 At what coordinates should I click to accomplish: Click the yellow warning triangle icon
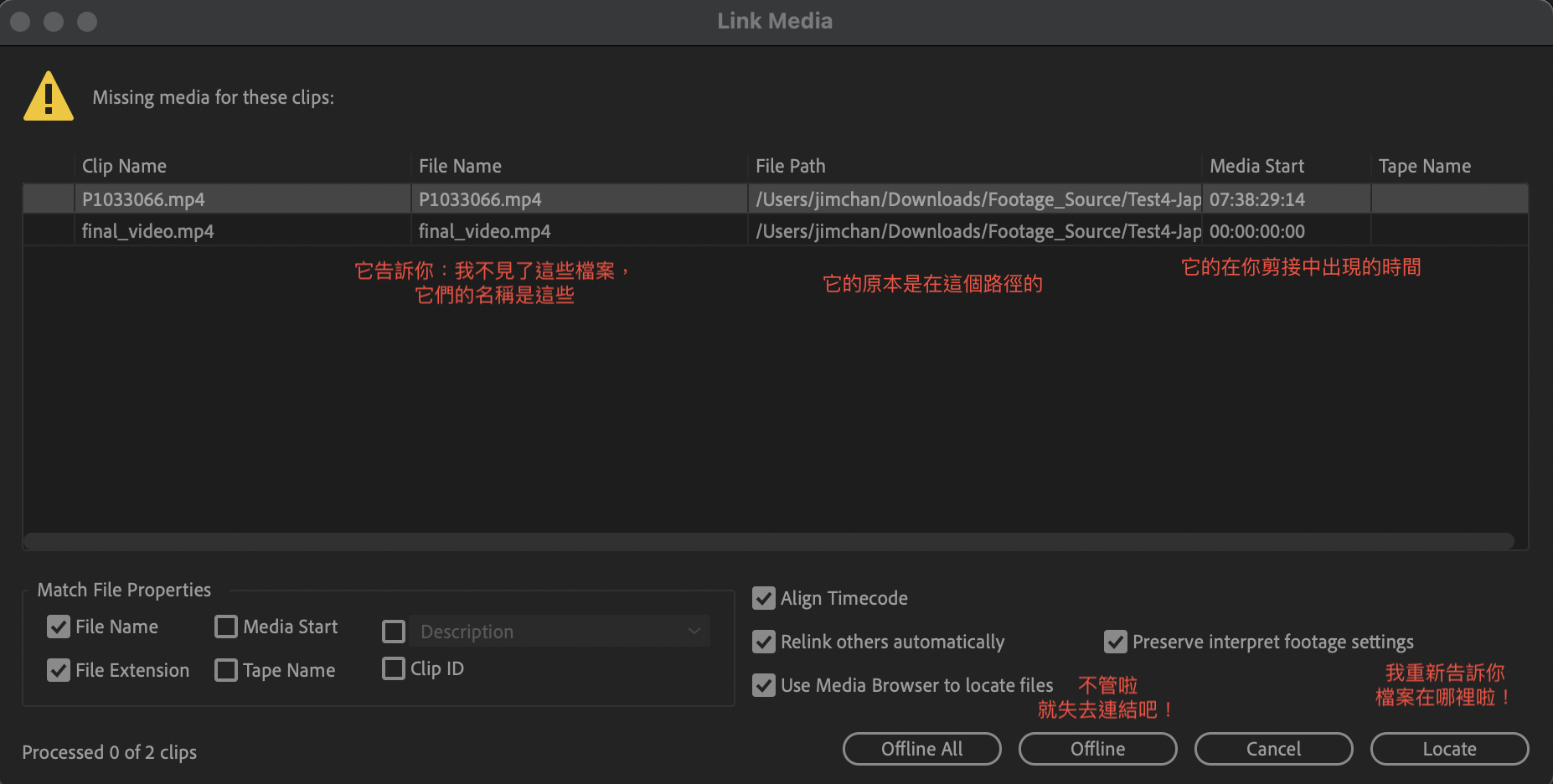49,97
